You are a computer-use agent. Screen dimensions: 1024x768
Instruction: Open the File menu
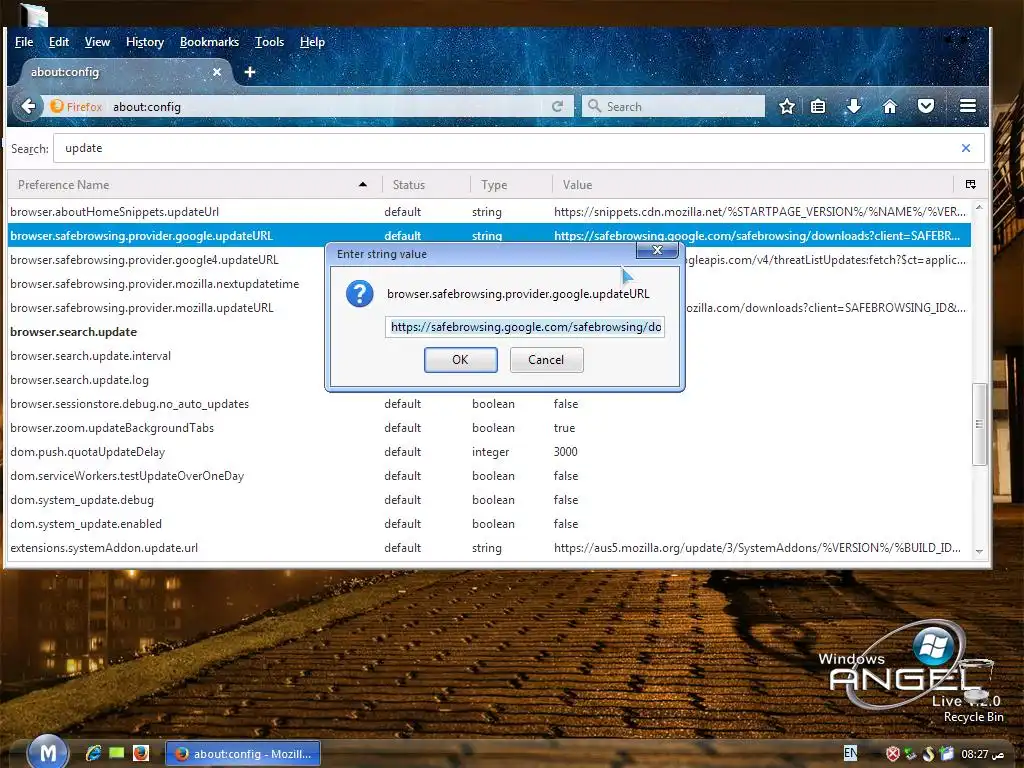point(24,42)
